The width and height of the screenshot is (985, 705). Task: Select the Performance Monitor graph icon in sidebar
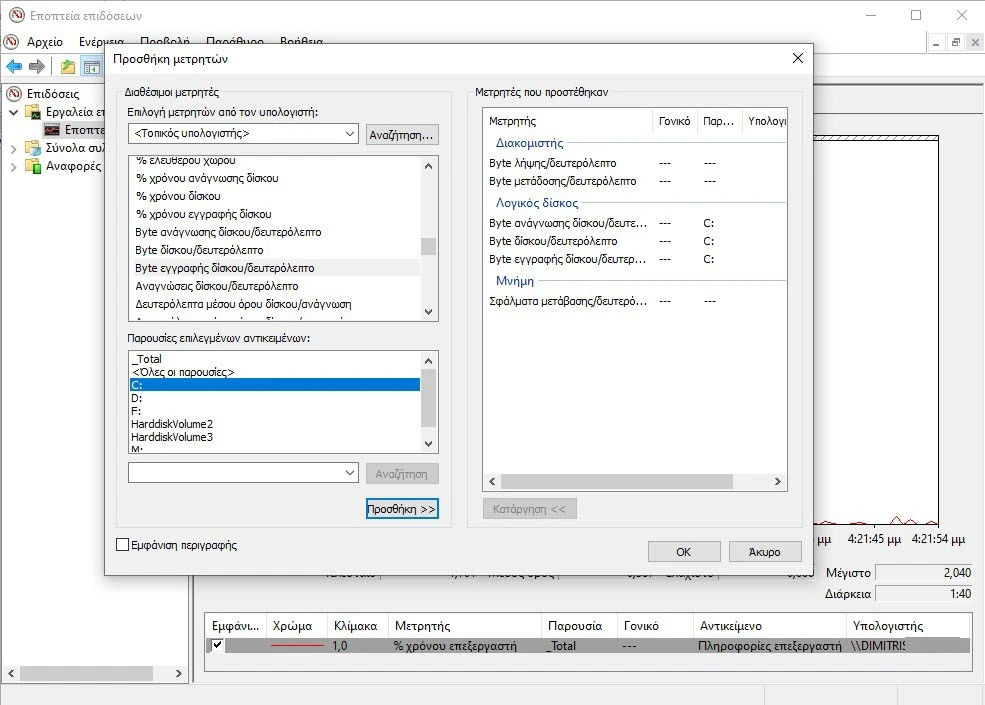(x=50, y=128)
